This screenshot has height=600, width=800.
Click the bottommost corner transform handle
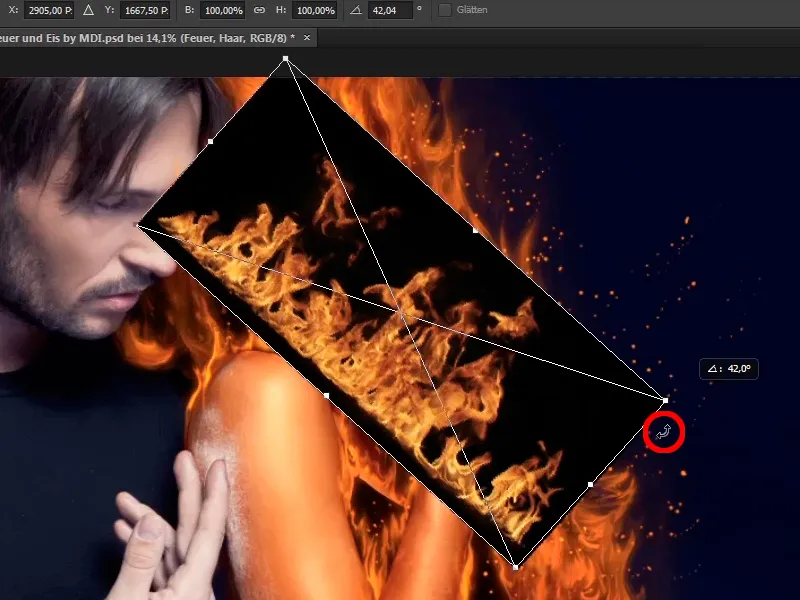tap(516, 567)
